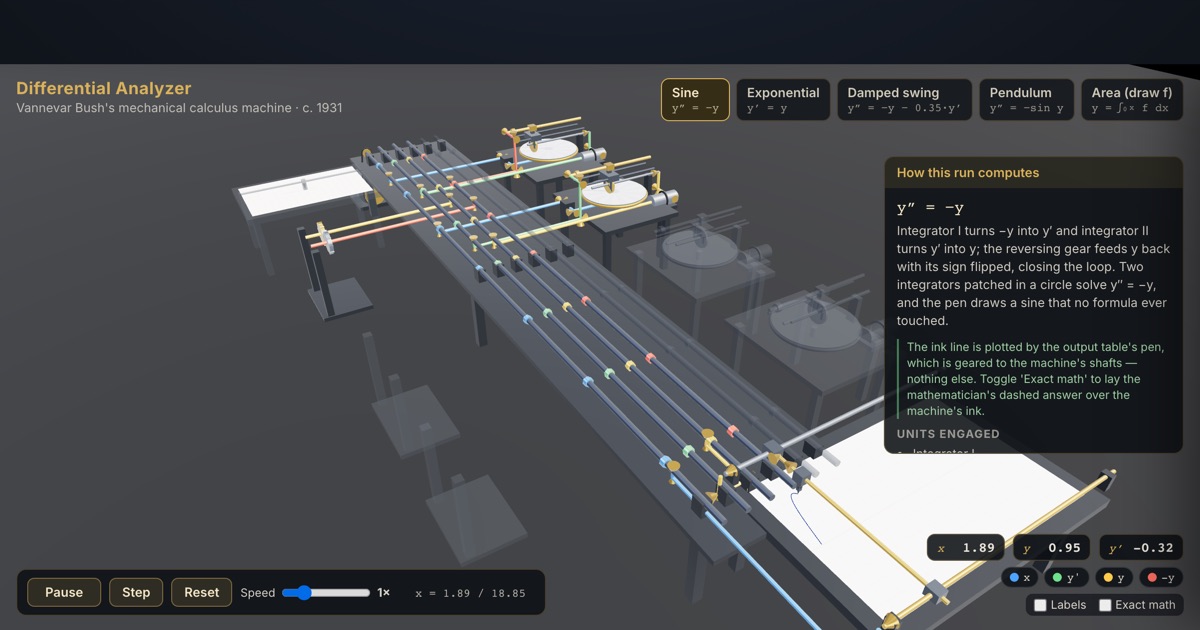
Task: Click the green ink line note paragraph
Action: pyautogui.click(x=1035, y=379)
